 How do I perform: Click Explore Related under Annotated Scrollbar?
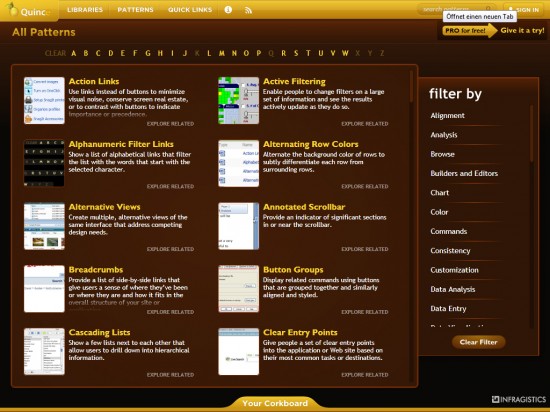point(365,249)
